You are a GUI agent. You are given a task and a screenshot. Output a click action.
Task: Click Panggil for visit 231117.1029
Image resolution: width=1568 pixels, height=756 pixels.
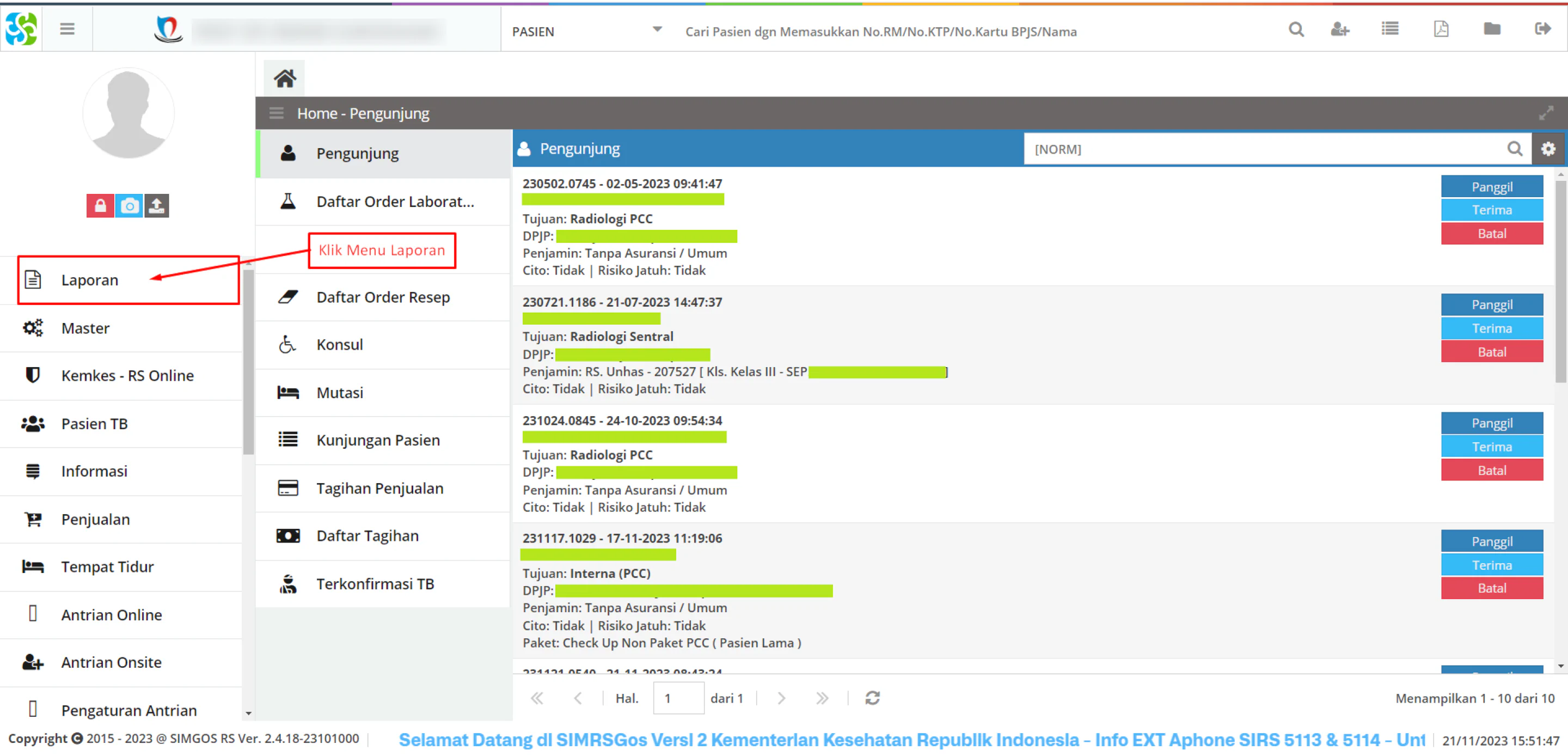point(1492,541)
